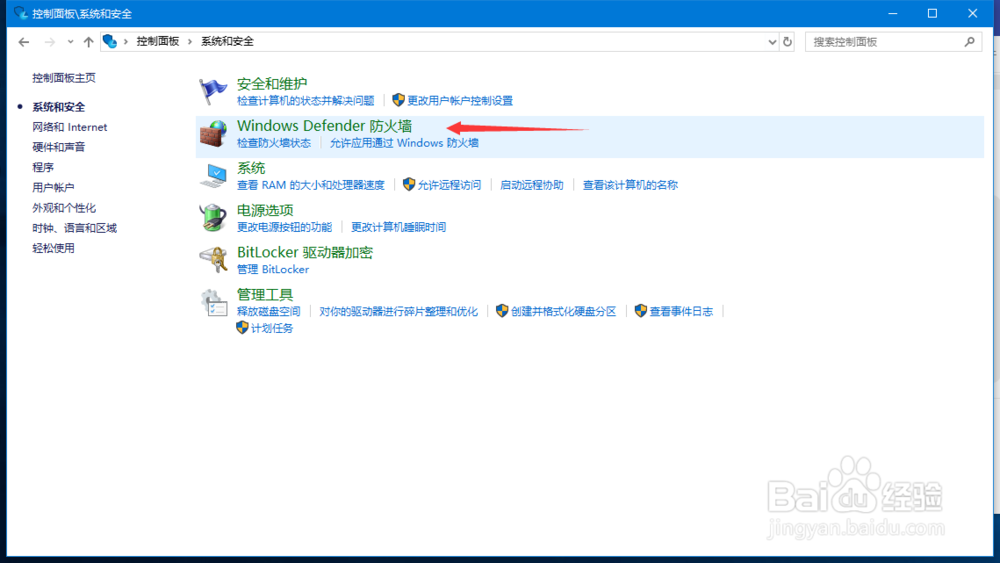Image resolution: width=1000 pixels, height=563 pixels.
Task: Click the BitLocker keys and lock icon
Action: coord(213,260)
